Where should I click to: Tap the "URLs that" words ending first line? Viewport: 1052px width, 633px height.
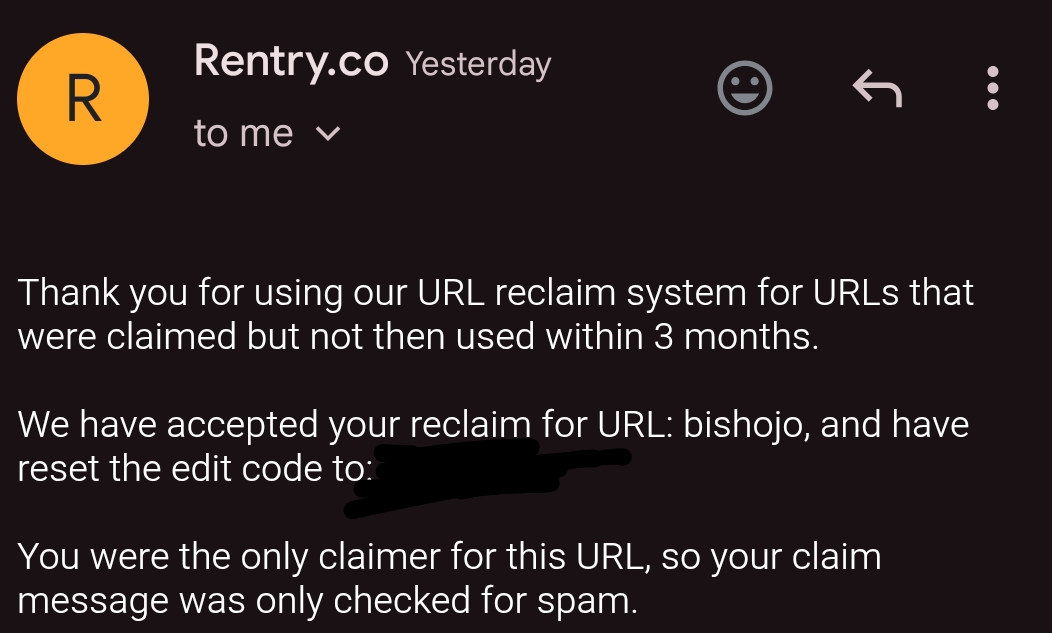893,293
